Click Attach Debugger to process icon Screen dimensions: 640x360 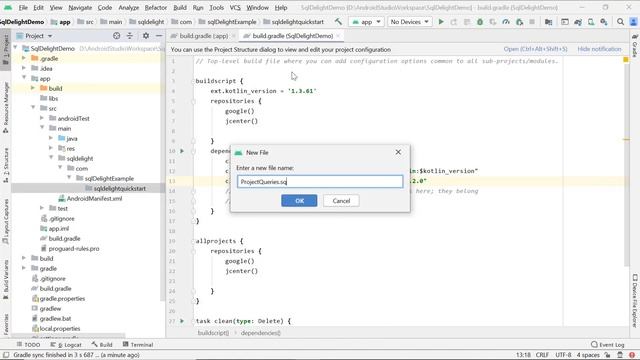pyautogui.click(x=519, y=22)
